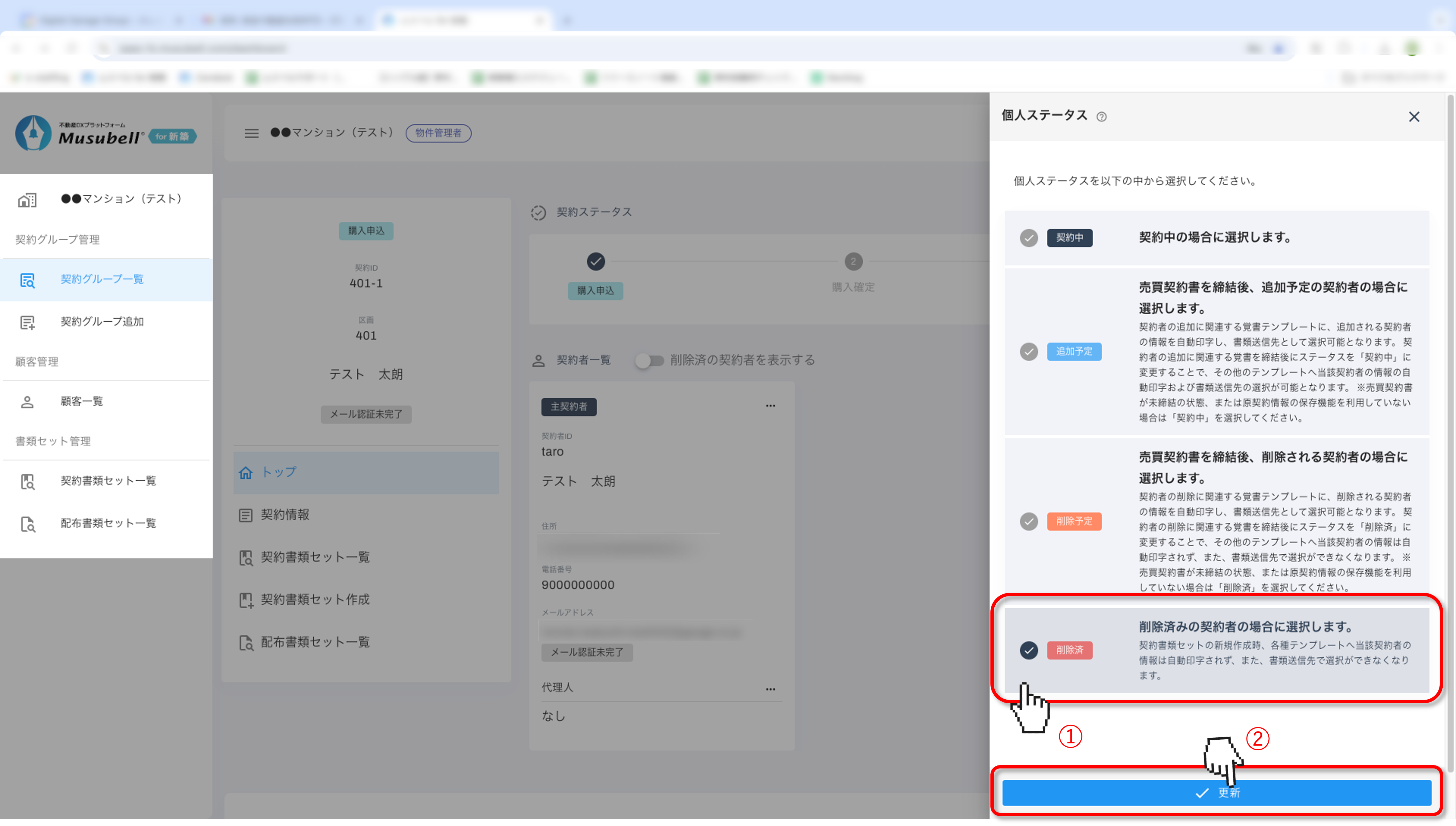Click the blue 更新 button

[1216, 793]
